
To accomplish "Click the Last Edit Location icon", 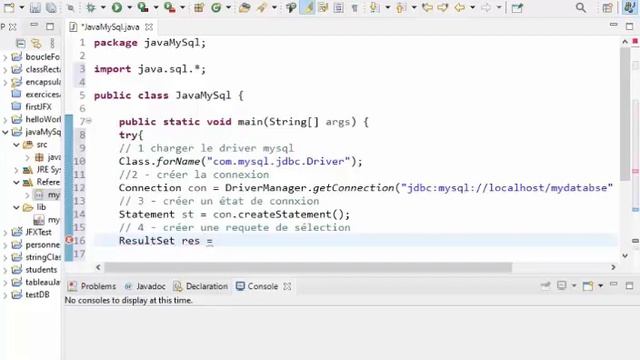I will (x=427, y=7).
